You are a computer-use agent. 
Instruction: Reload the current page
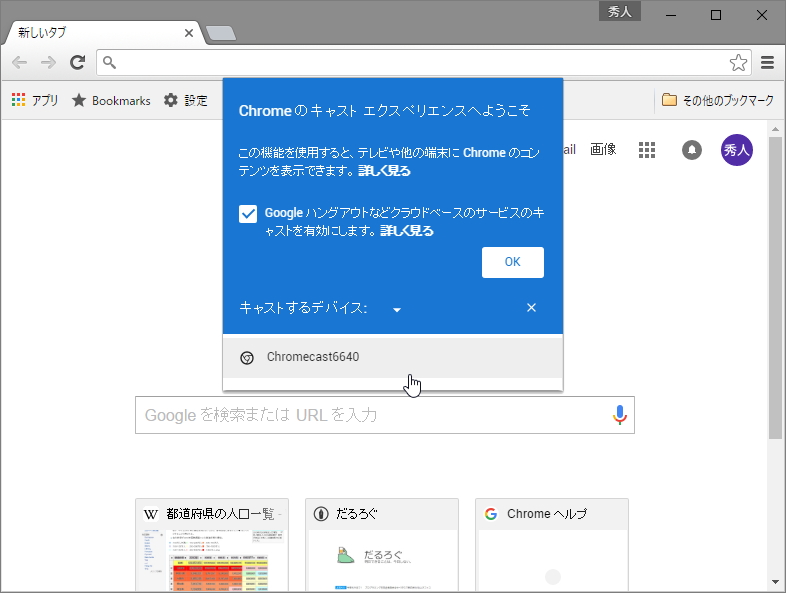coord(77,63)
